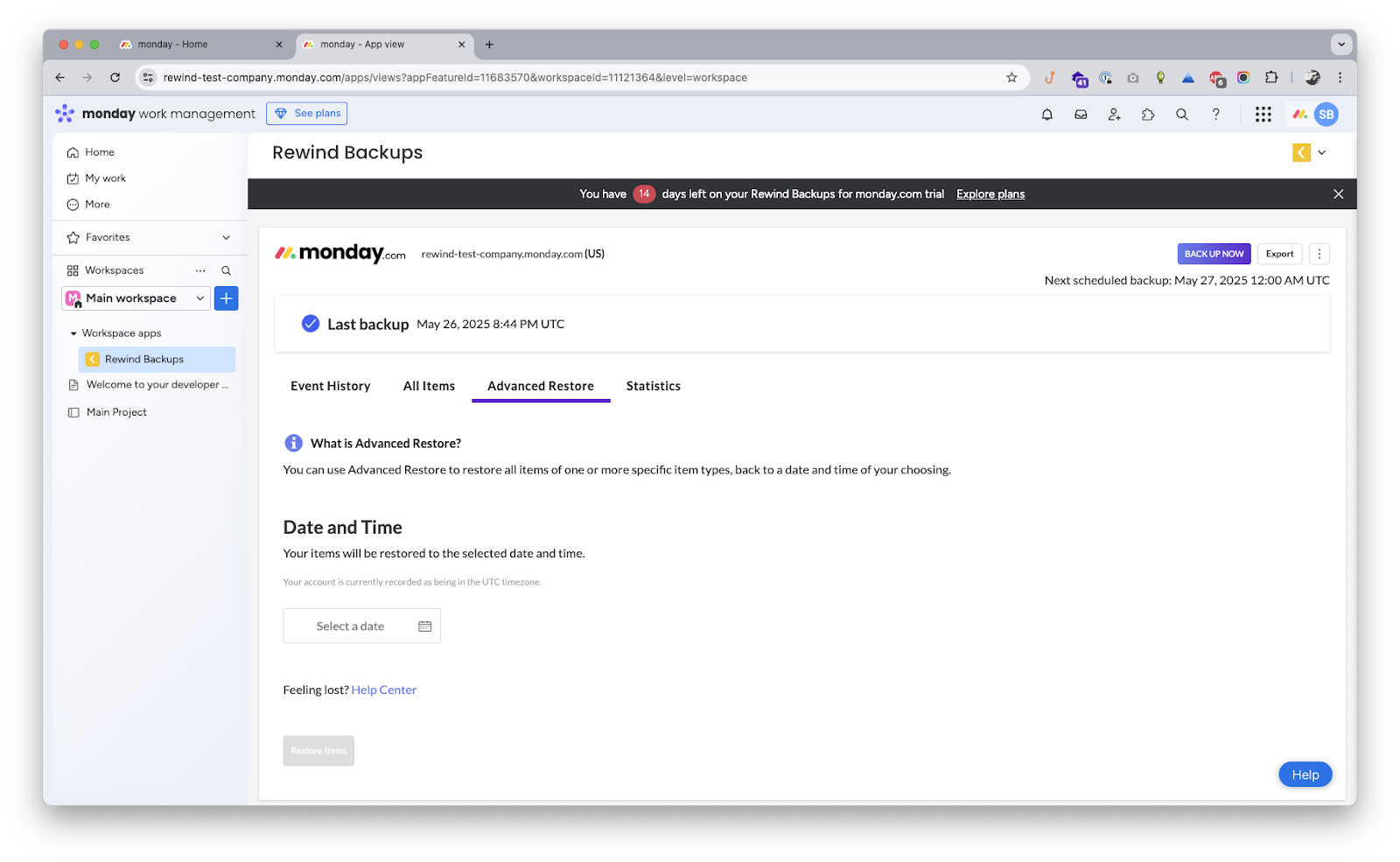Open the apps puzzle-piece icon

click(1148, 114)
